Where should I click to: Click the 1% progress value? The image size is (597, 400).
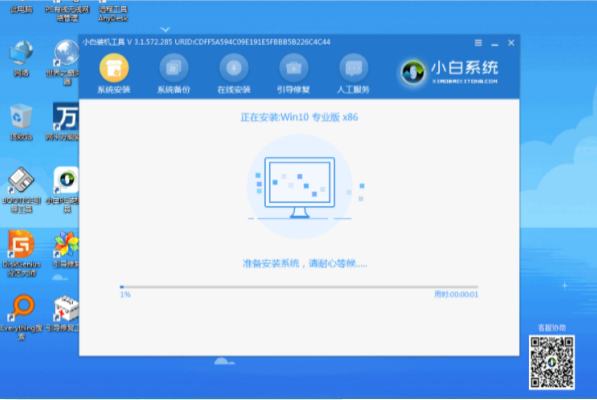click(x=125, y=295)
